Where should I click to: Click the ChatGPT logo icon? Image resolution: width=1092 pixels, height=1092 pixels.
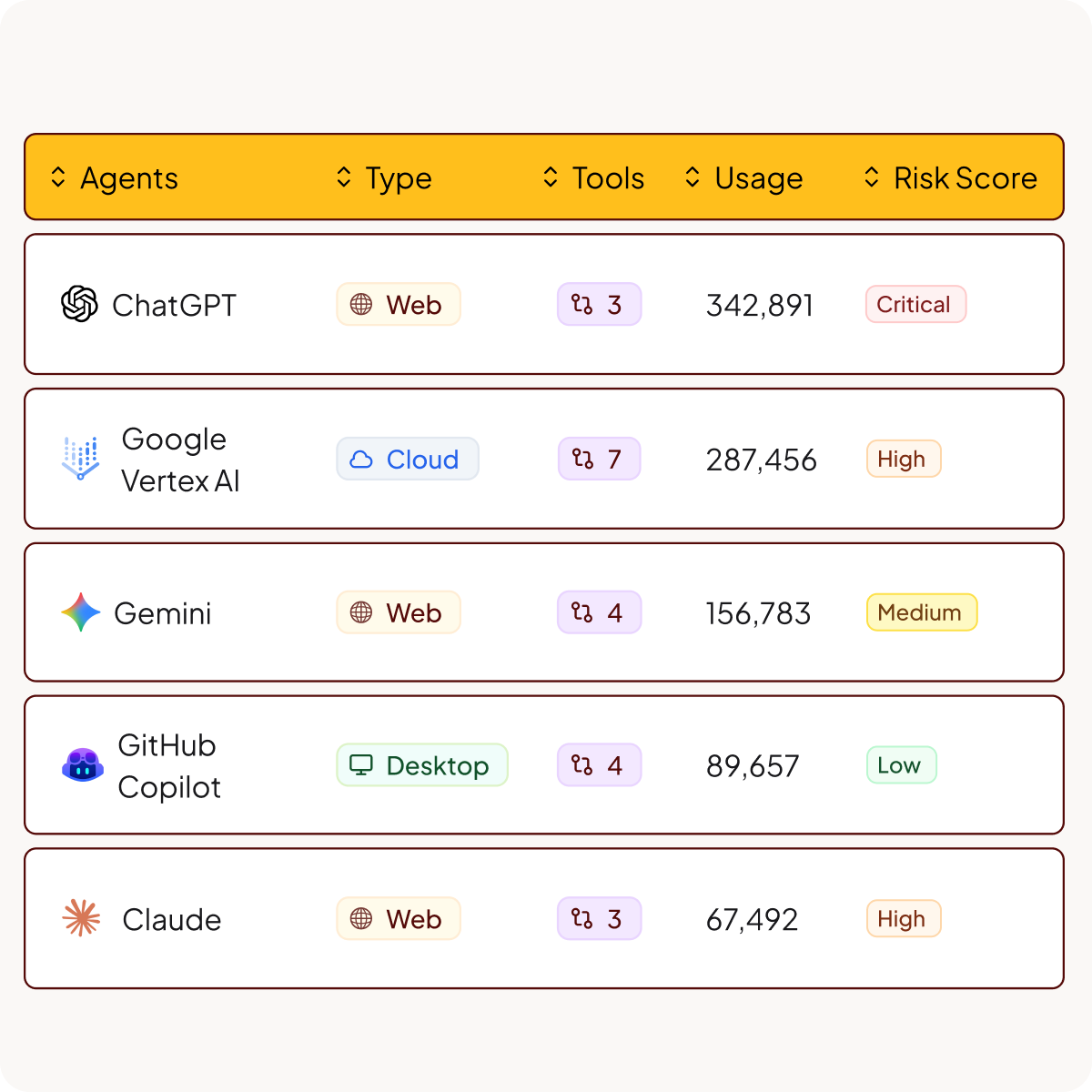click(x=79, y=304)
